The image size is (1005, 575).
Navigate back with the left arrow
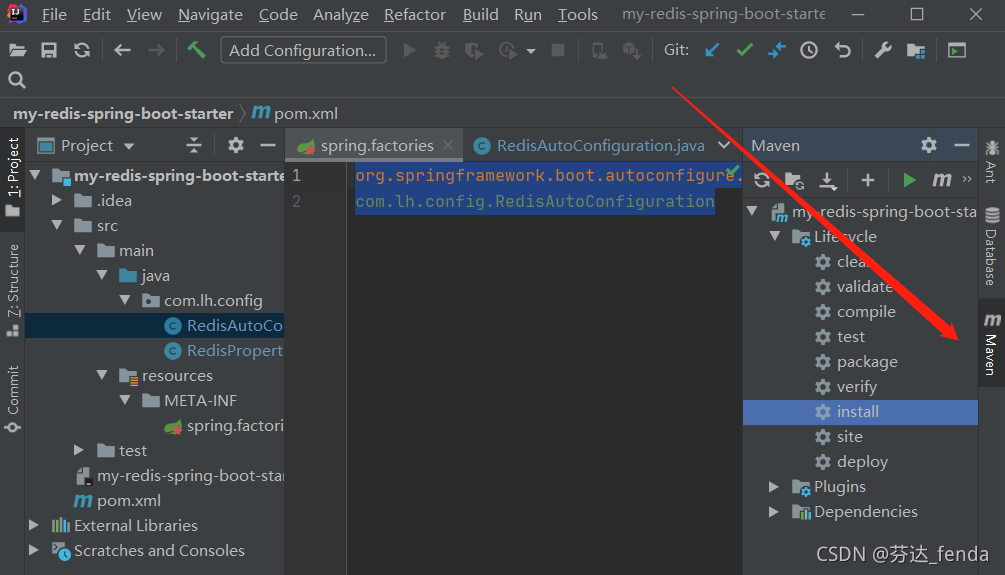click(x=122, y=50)
